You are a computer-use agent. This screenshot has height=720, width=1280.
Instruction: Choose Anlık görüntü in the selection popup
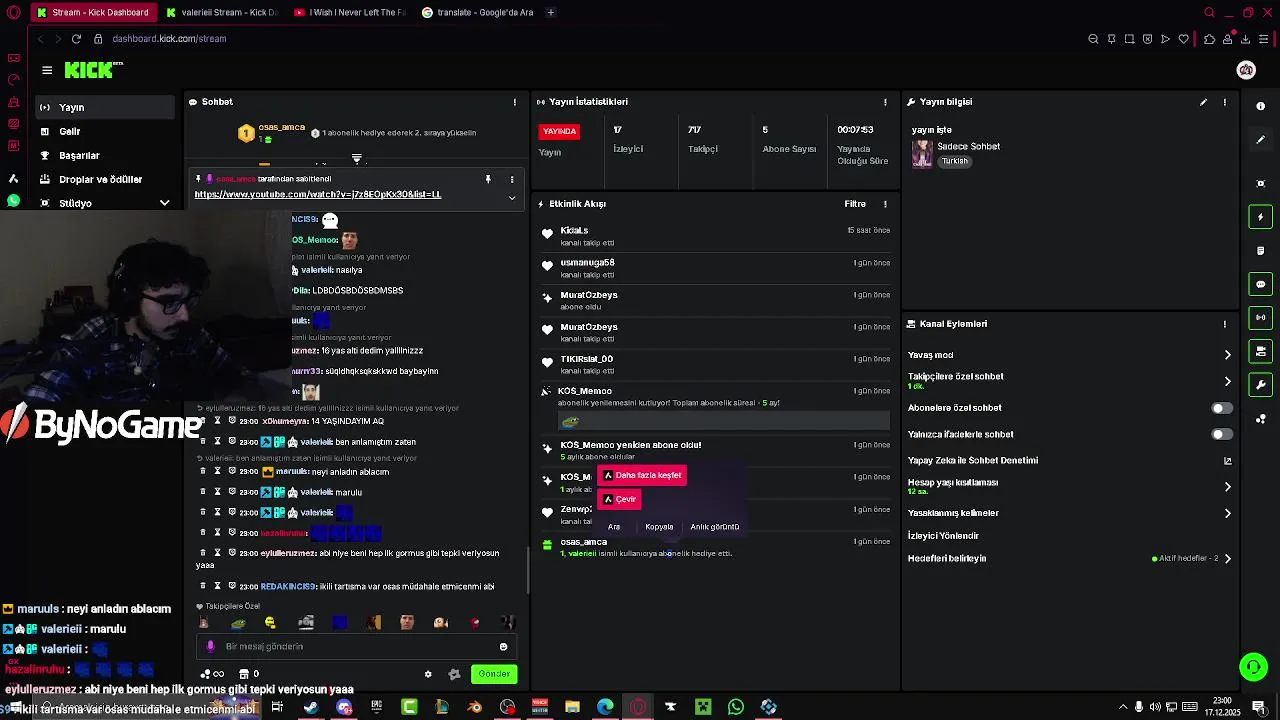coord(715,527)
